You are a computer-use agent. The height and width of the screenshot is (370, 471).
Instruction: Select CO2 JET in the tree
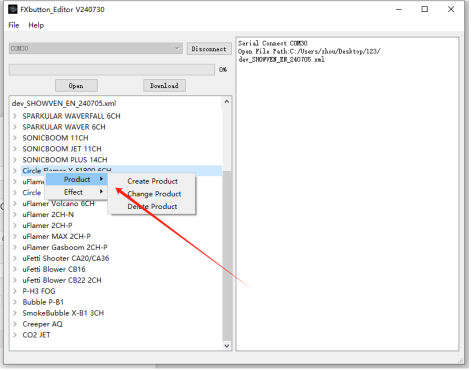(36, 335)
